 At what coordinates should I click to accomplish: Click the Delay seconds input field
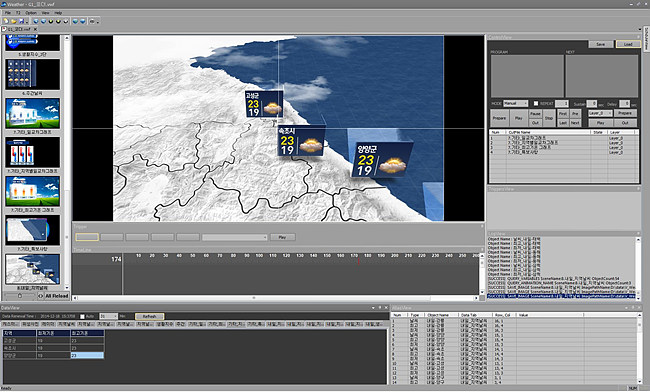coord(625,103)
